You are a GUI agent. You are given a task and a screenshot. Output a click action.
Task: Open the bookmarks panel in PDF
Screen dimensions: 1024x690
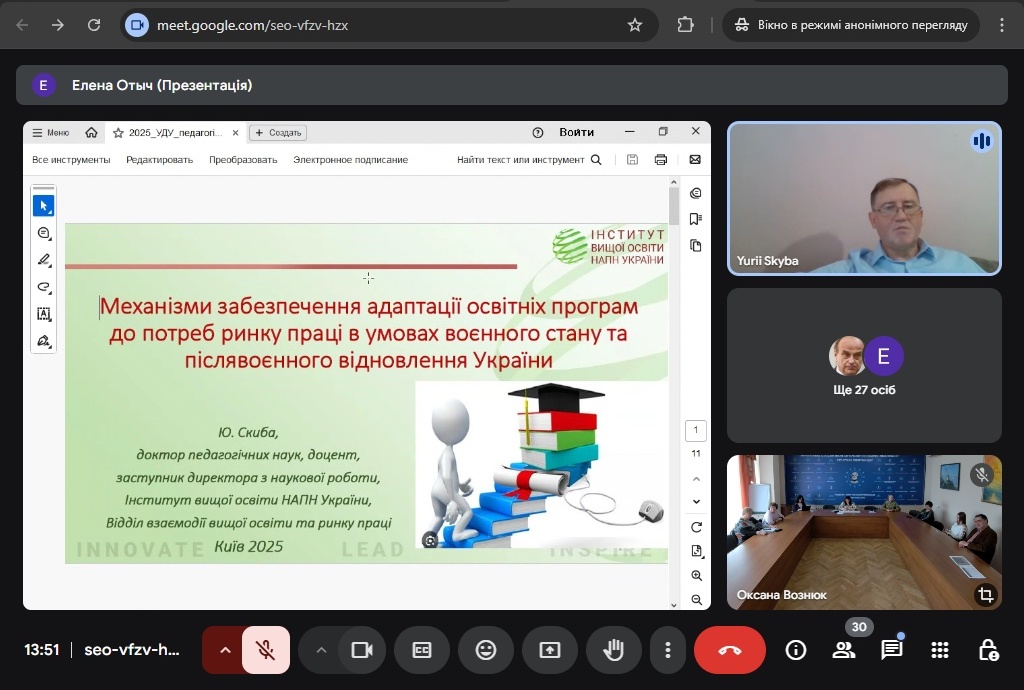pos(696,219)
